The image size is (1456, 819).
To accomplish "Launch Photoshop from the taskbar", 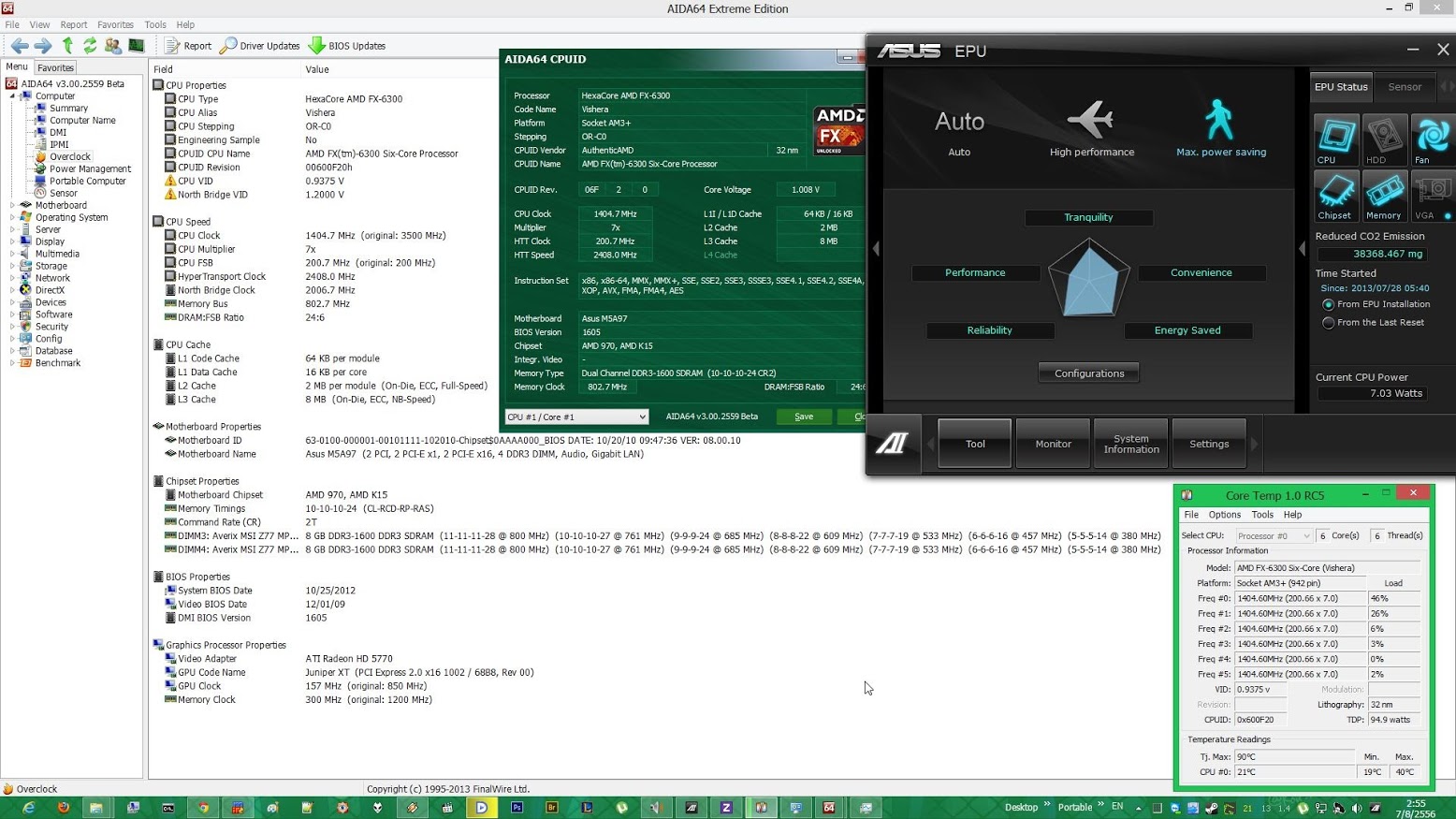I will (517, 808).
